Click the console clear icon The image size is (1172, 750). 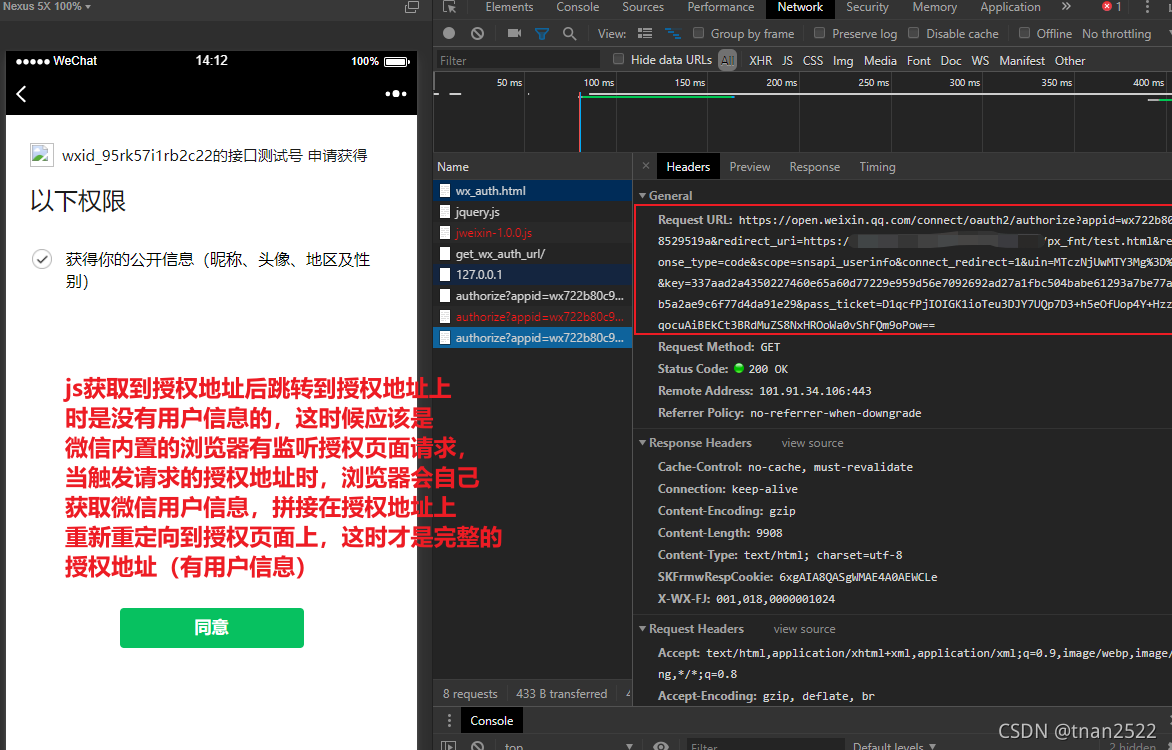coord(478,746)
